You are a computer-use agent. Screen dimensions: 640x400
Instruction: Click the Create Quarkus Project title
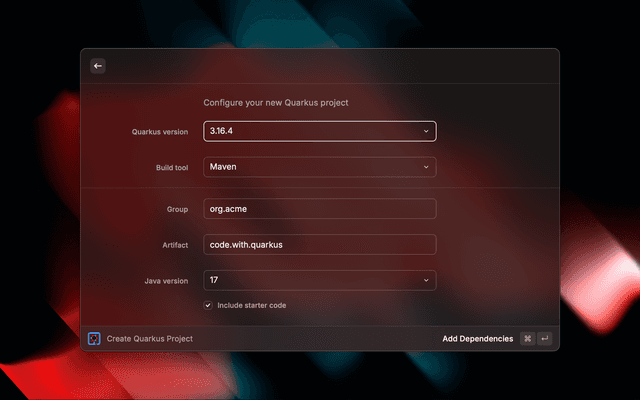pos(150,339)
